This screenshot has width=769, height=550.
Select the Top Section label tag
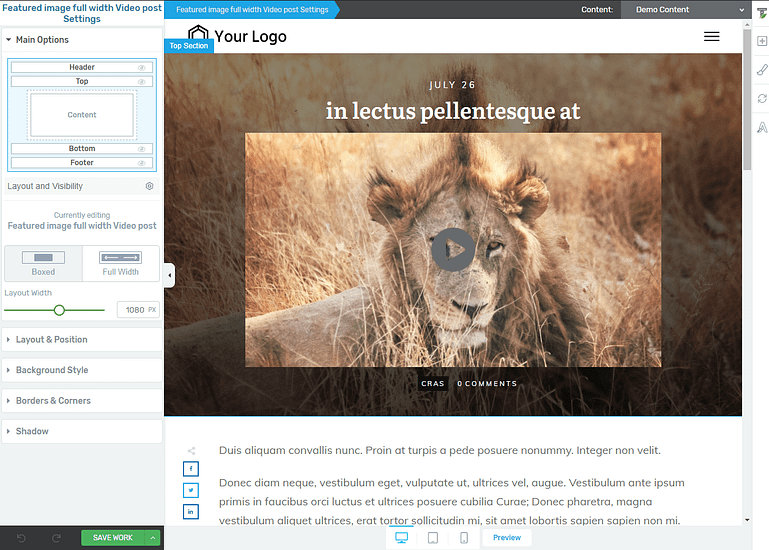pos(189,46)
